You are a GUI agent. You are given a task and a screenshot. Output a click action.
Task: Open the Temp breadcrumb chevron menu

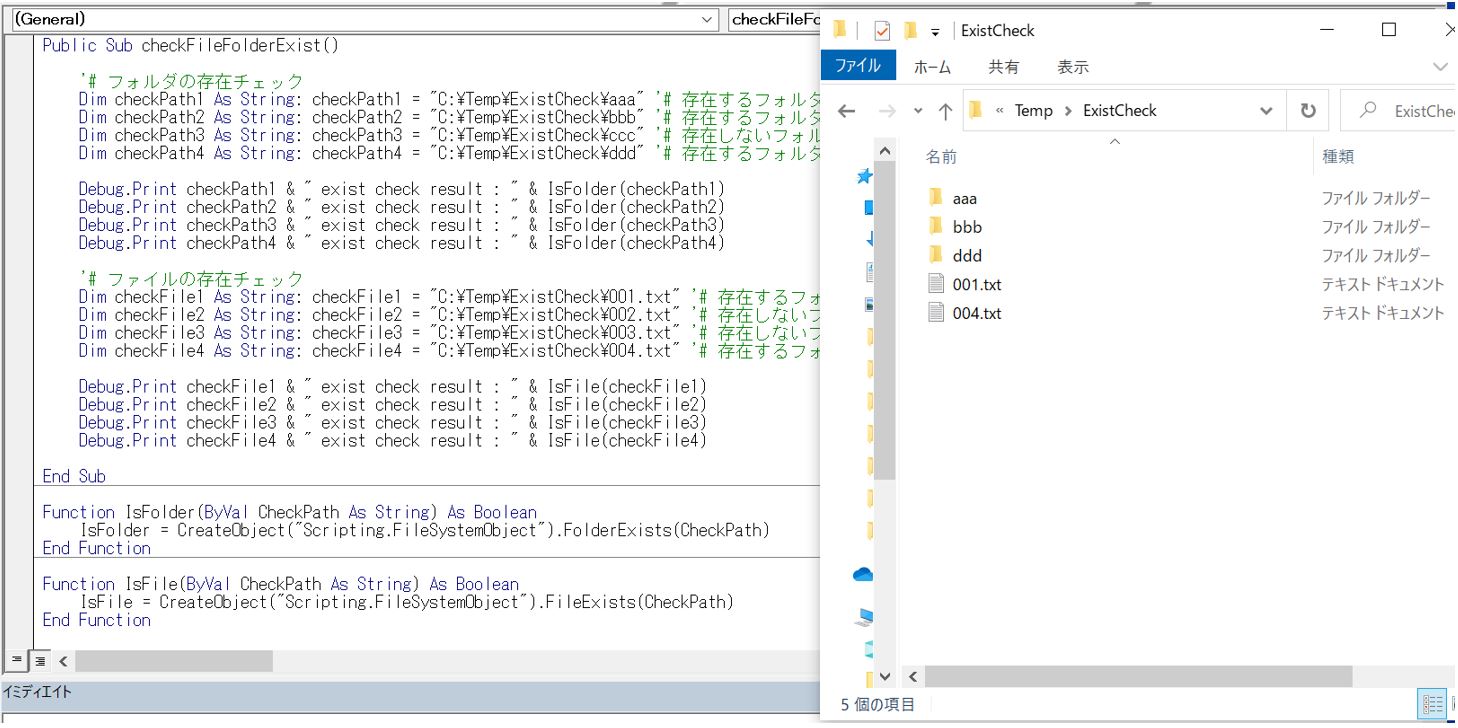pyautogui.click(x=1068, y=111)
